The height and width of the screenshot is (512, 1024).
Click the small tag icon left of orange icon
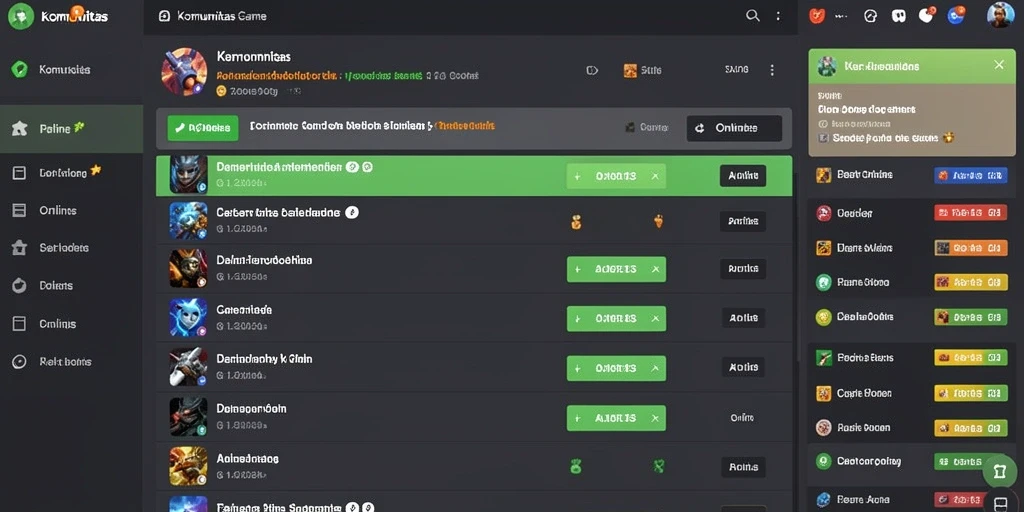click(x=592, y=71)
